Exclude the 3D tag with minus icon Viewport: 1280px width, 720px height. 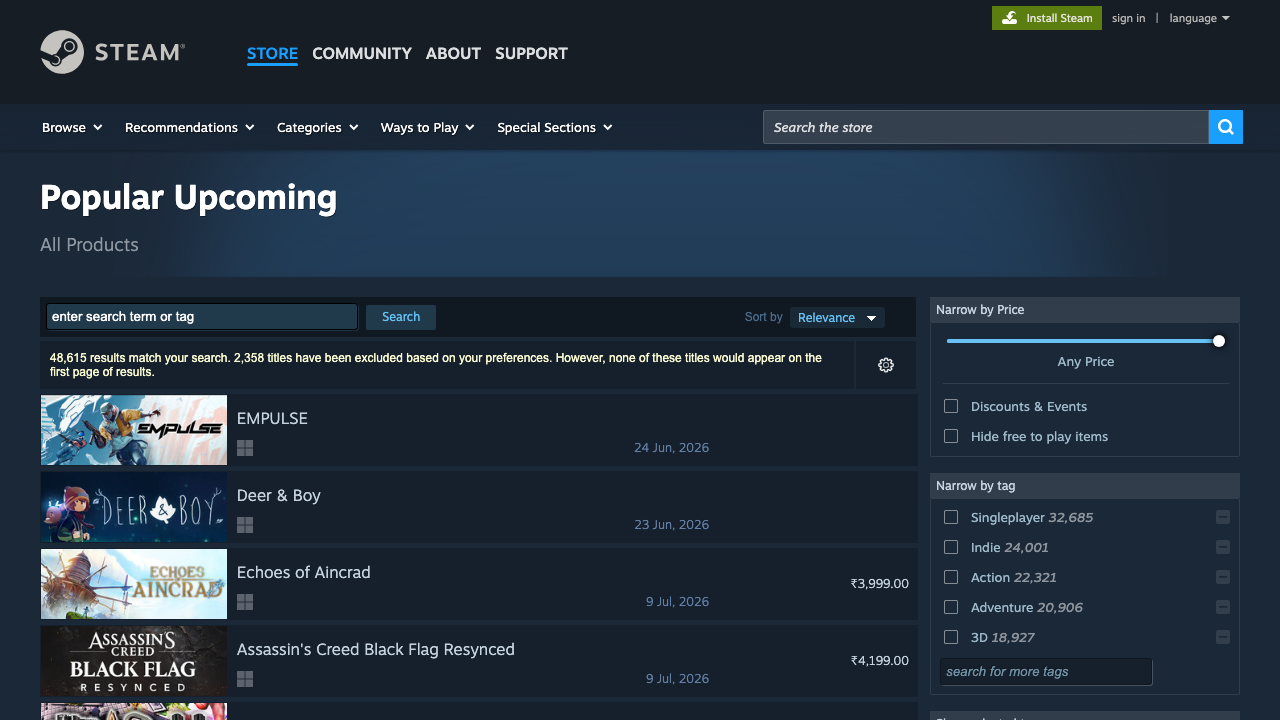click(1223, 637)
